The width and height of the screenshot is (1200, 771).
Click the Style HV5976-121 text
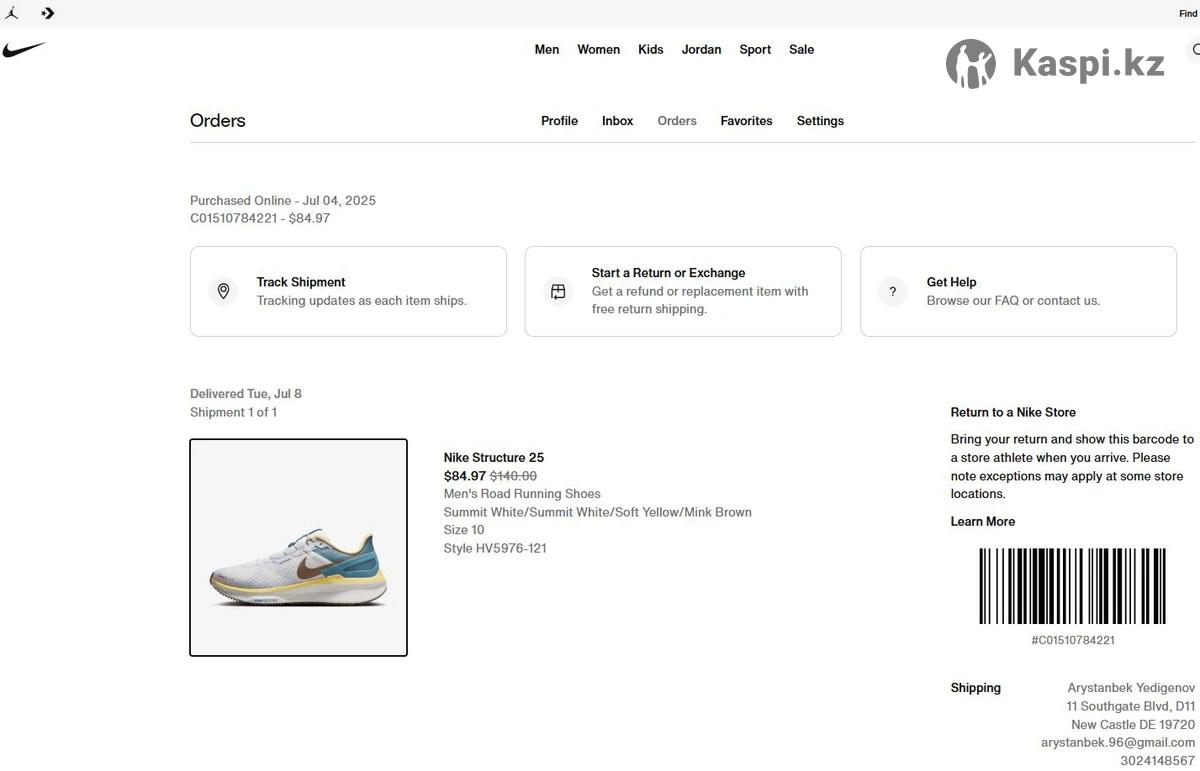pyautogui.click(x=495, y=548)
